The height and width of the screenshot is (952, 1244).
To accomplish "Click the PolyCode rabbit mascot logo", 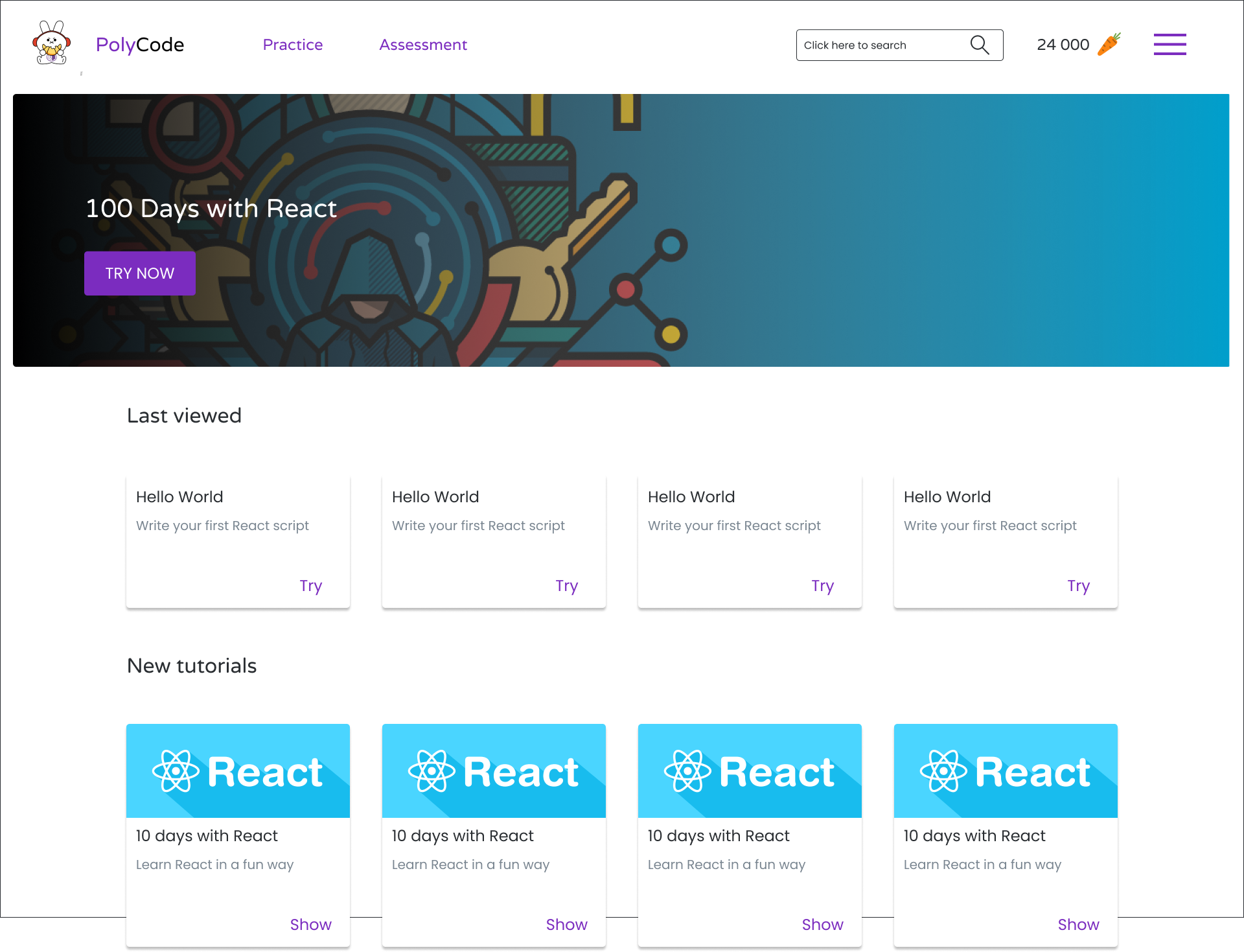I will point(52,43).
